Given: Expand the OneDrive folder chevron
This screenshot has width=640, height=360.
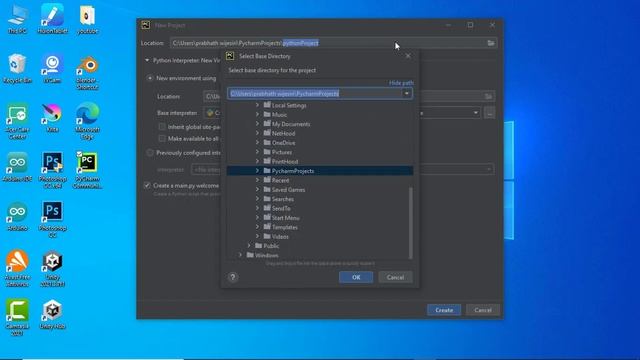Looking at the screenshot, I should coord(257,142).
